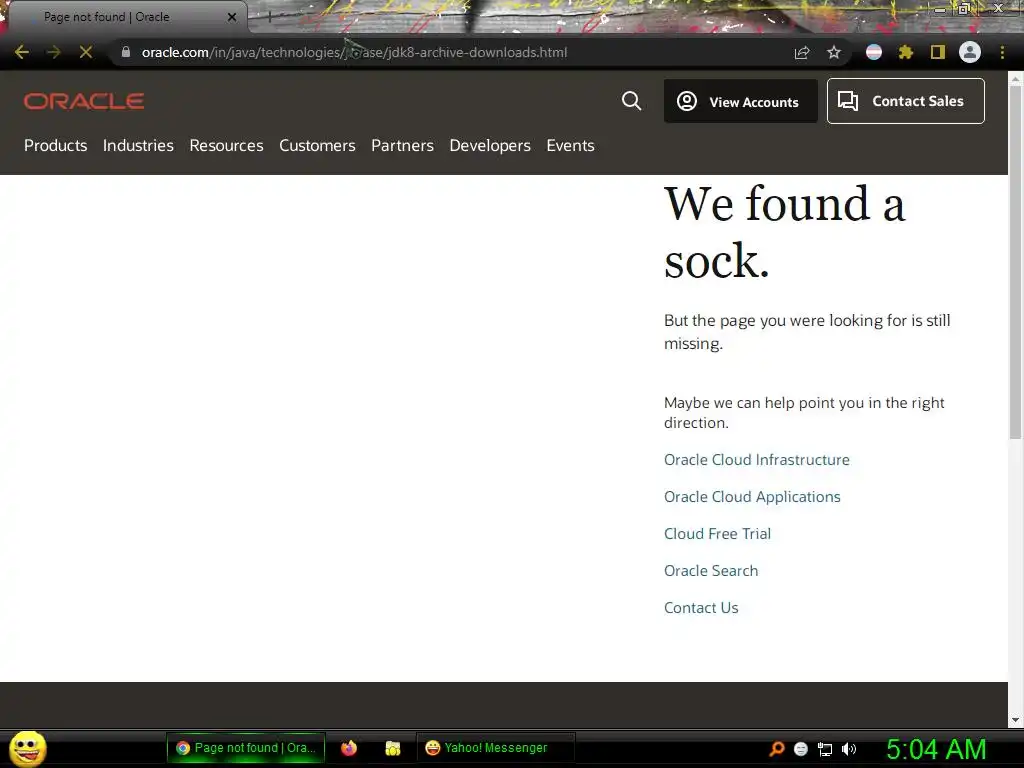Open the Customers menu
Viewport: 1024px width, 768px height.
(317, 146)
